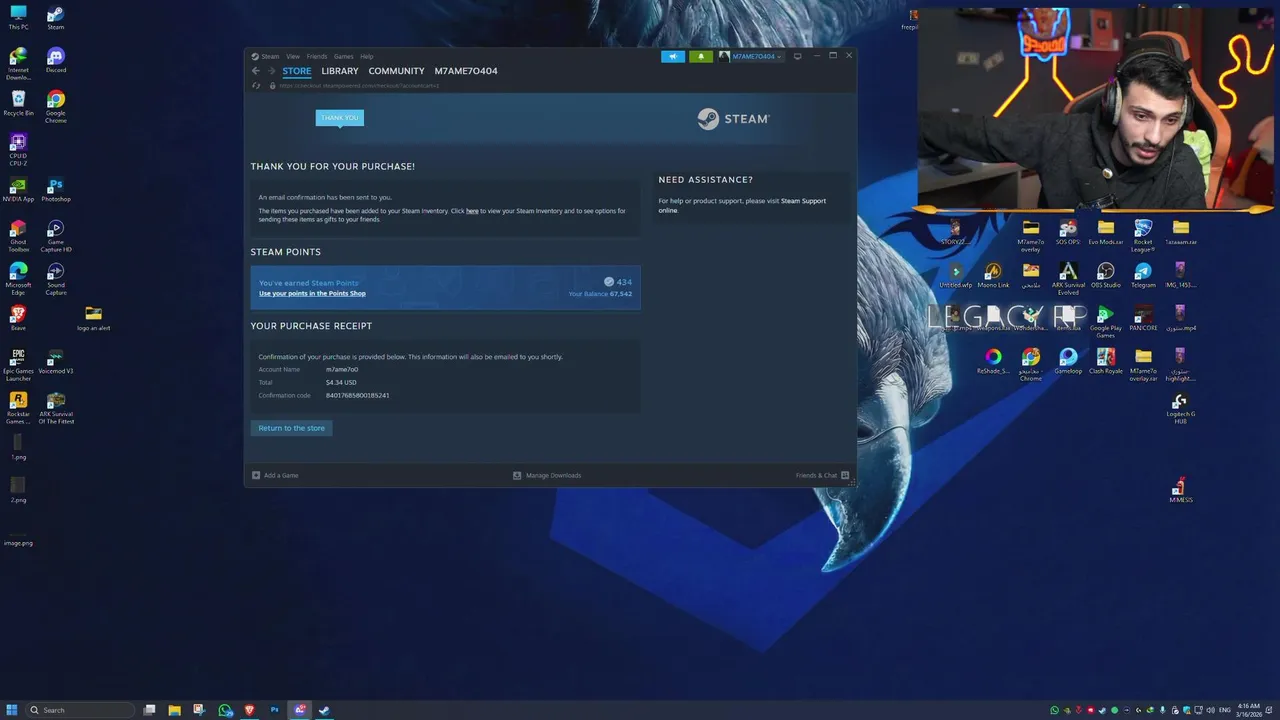
Task: Open the View menu in Steam
Action: click(293, 56)
